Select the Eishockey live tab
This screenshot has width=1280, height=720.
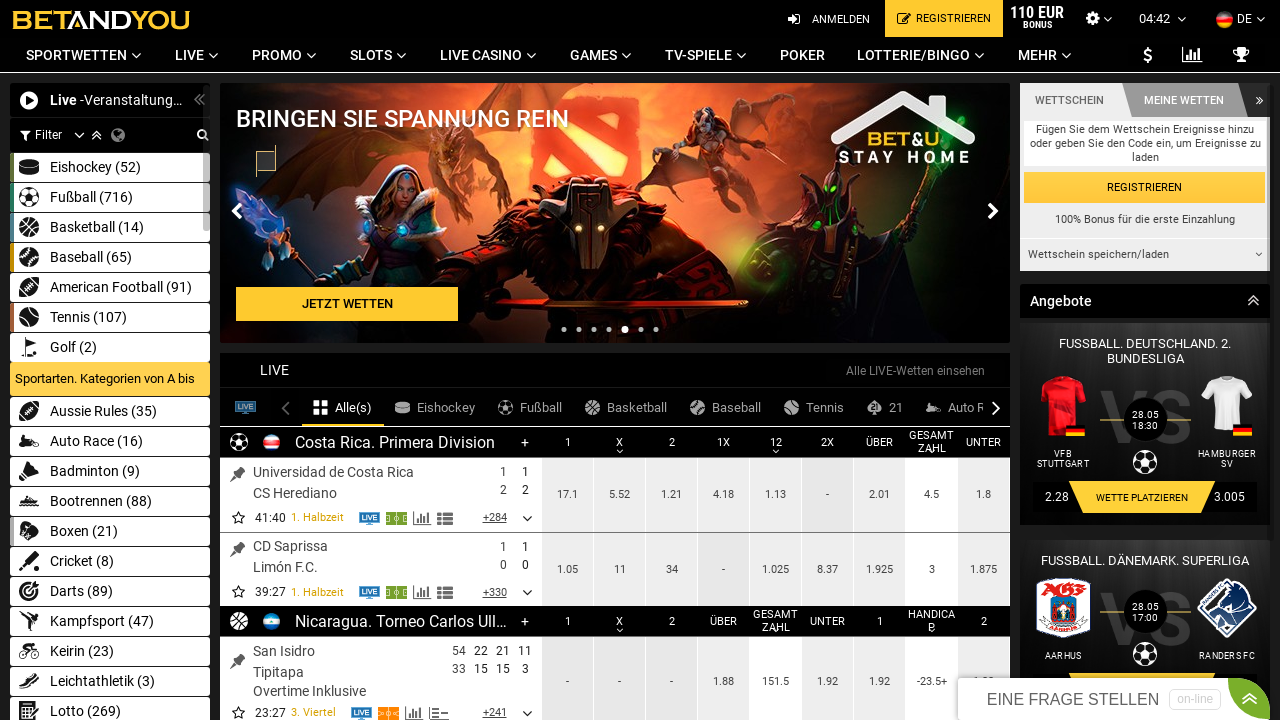[x=435, y=407]
